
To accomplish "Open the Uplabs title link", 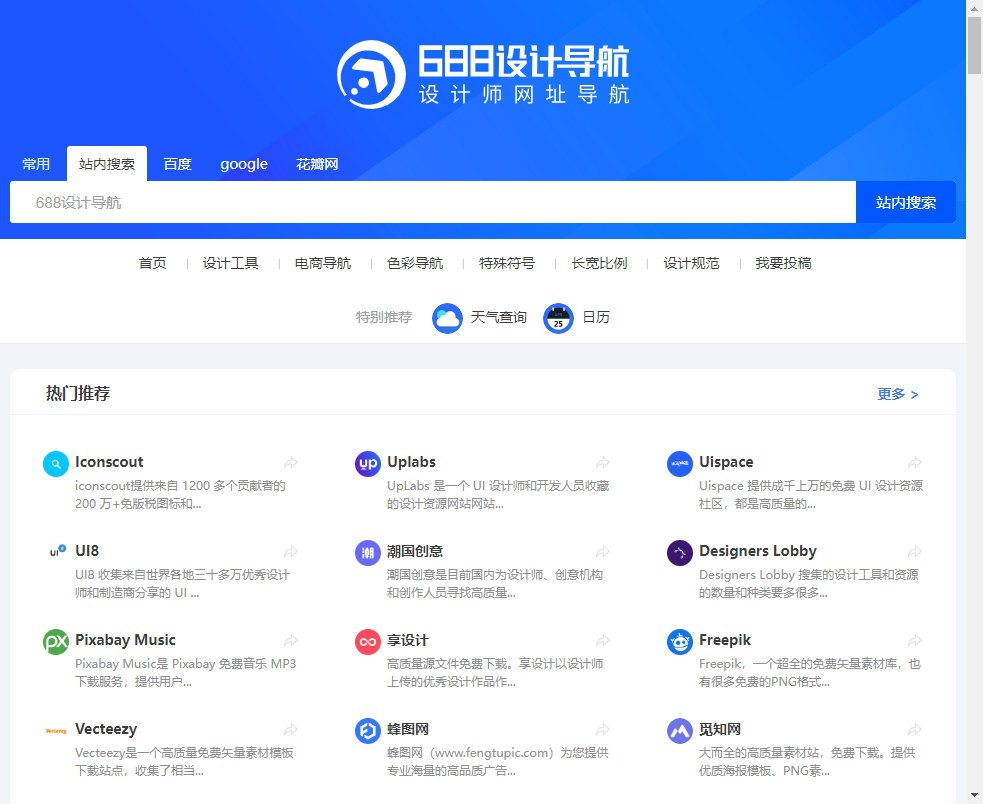I will point(411,462).
